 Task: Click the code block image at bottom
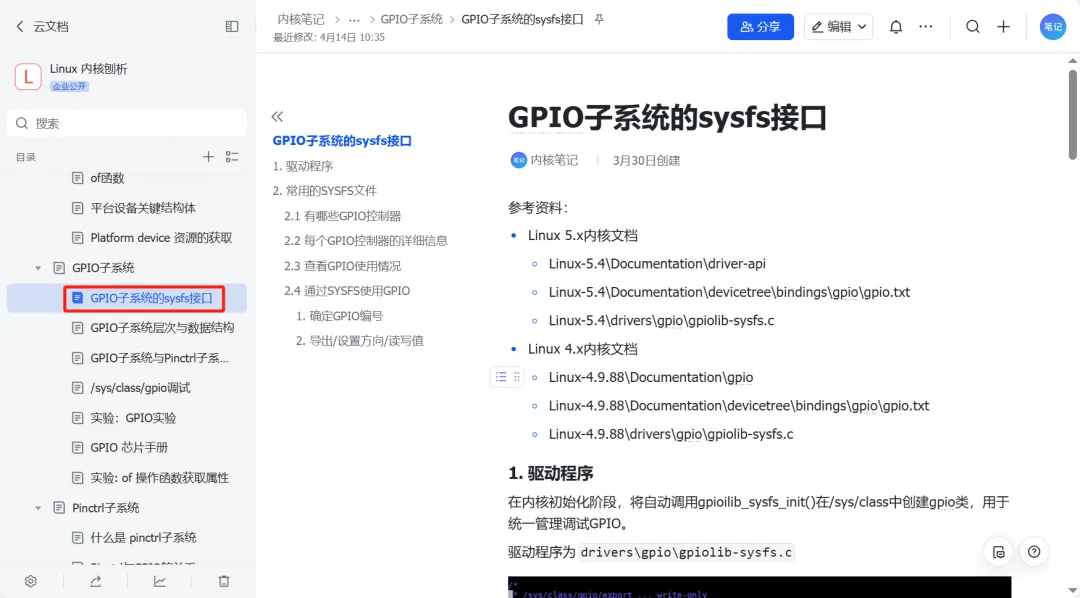point(760,587)
